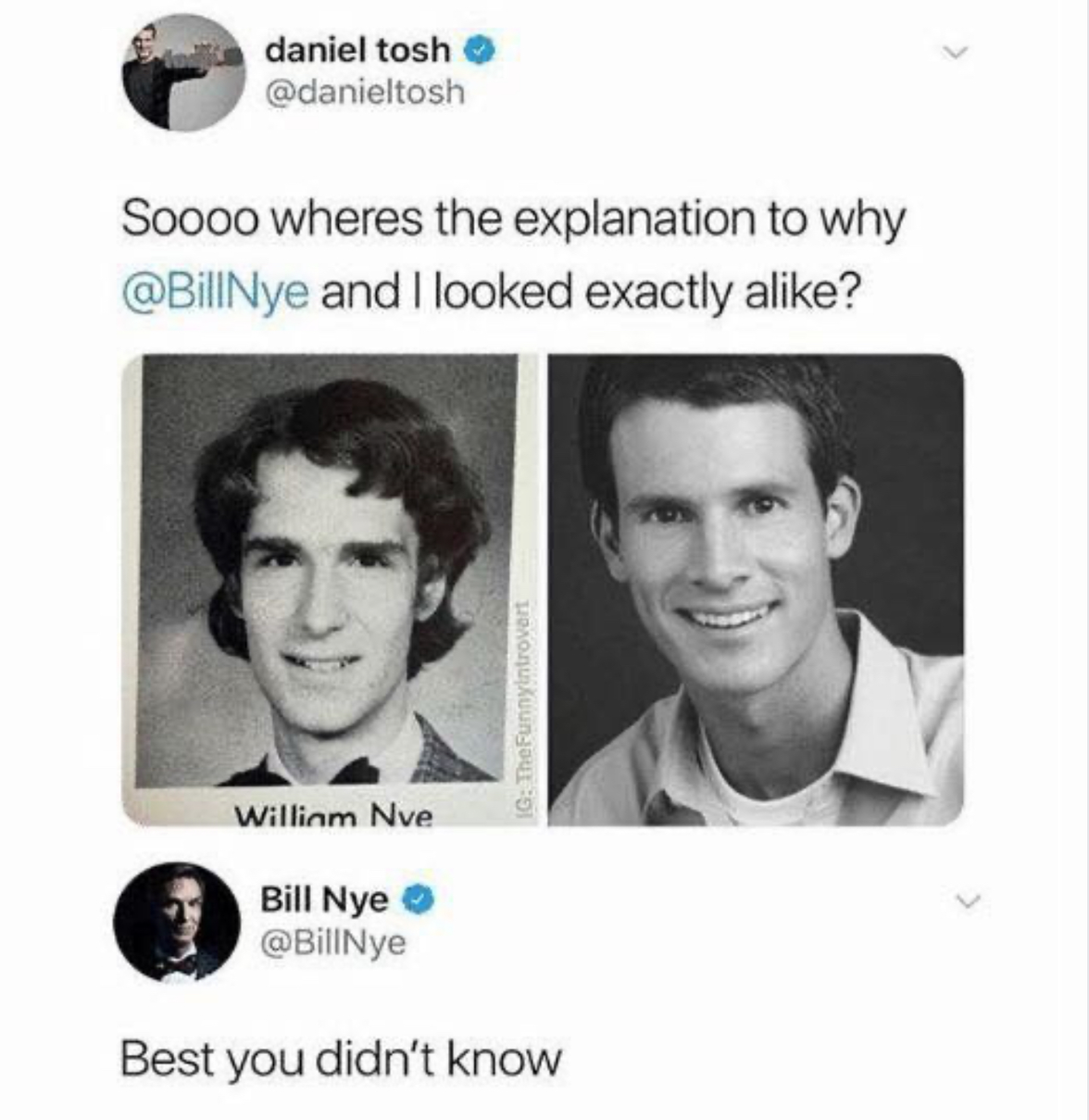Viewport: 1089px width, 1120px height.
Task: Select the "William Nye" caption under the photo
Action: 333,816
